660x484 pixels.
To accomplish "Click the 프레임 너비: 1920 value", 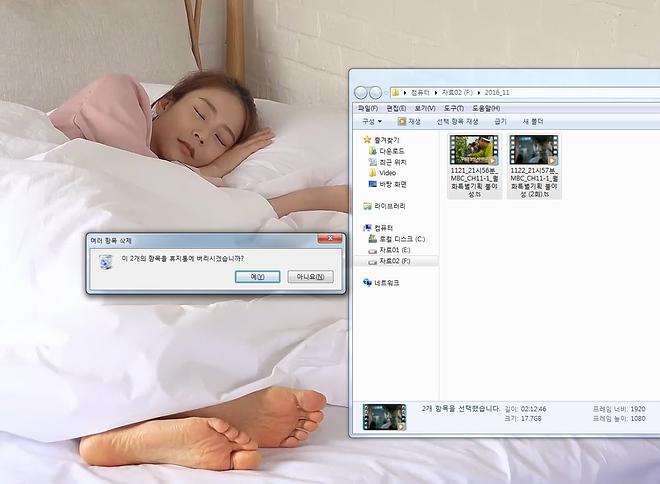I will (637, 409).
